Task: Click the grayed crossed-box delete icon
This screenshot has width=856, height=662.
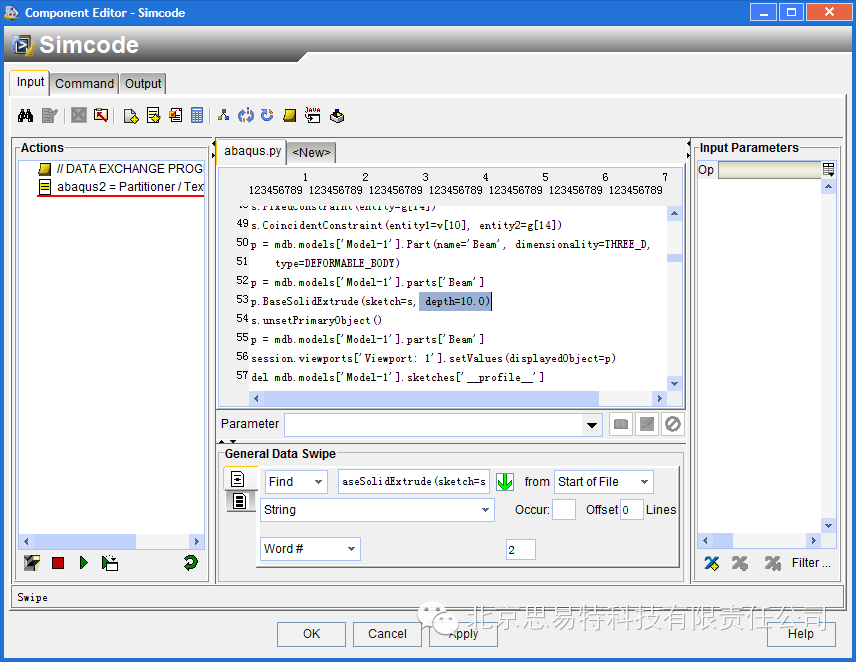Action: point(79,115)
